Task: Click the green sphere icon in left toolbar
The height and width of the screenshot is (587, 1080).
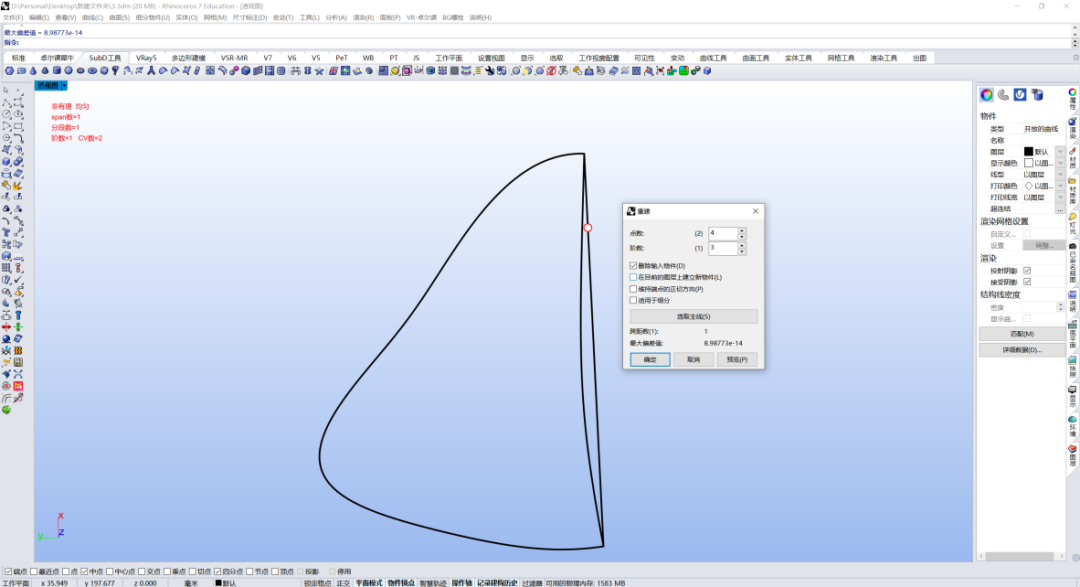Action: pyautogui.click(x=6, y=410)
